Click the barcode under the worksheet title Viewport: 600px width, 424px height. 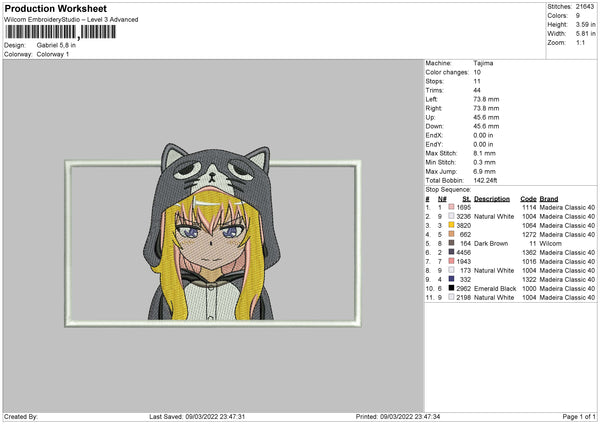(60, 32)
